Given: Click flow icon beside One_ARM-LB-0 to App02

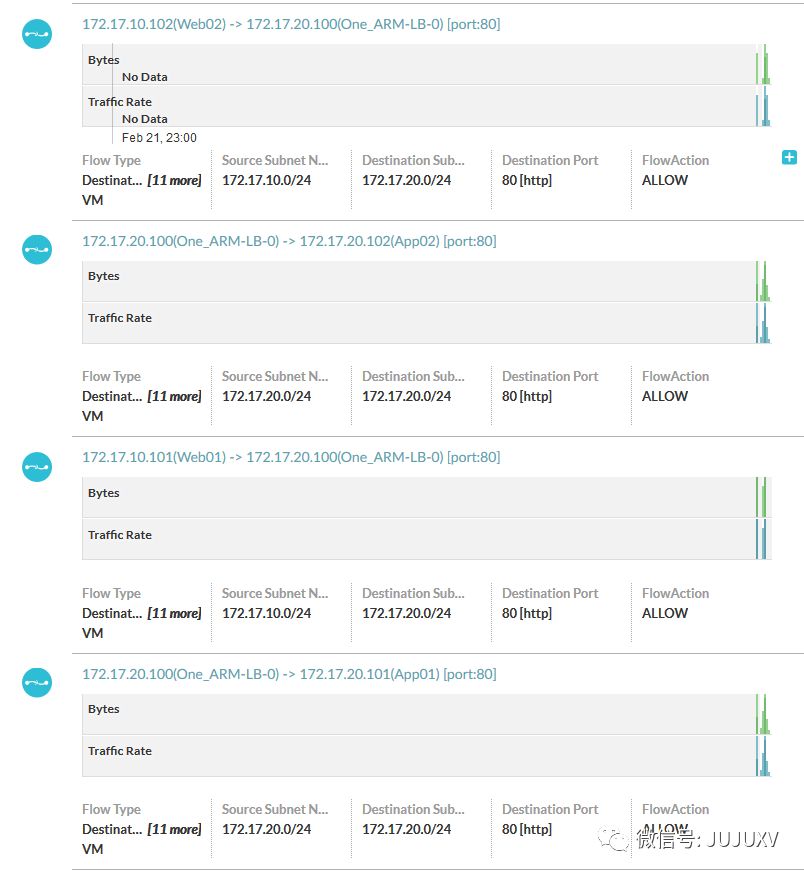Looking at the screenshot, I should tap(37, 249).
